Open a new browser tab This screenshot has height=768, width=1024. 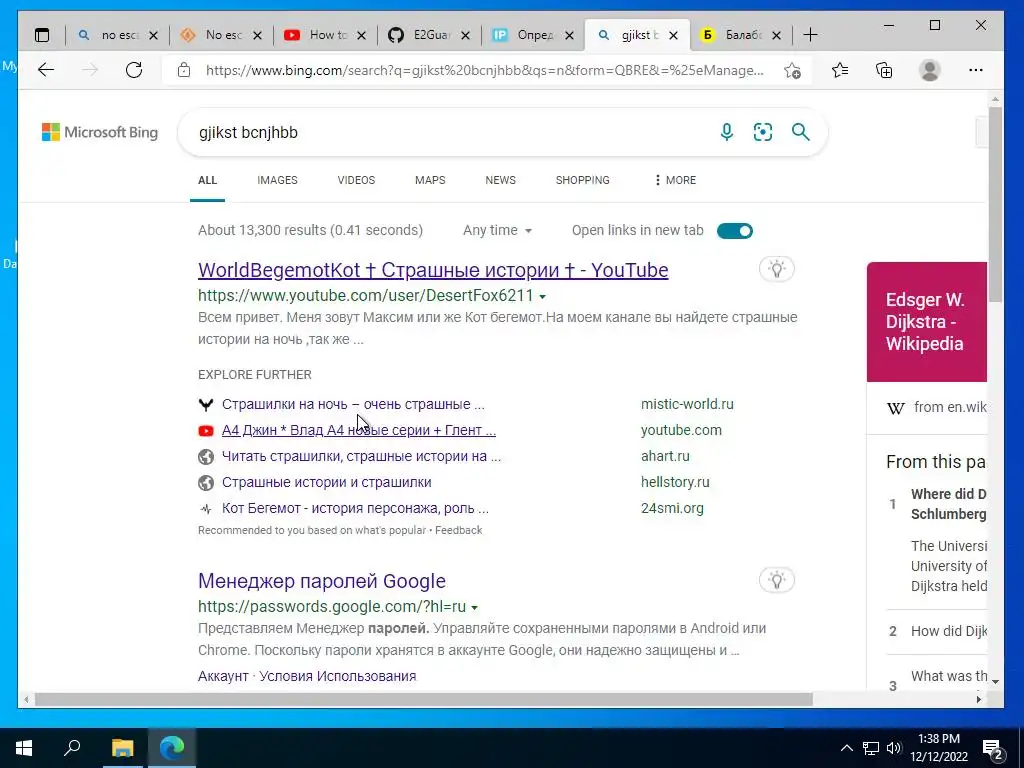tap(810, 35)
